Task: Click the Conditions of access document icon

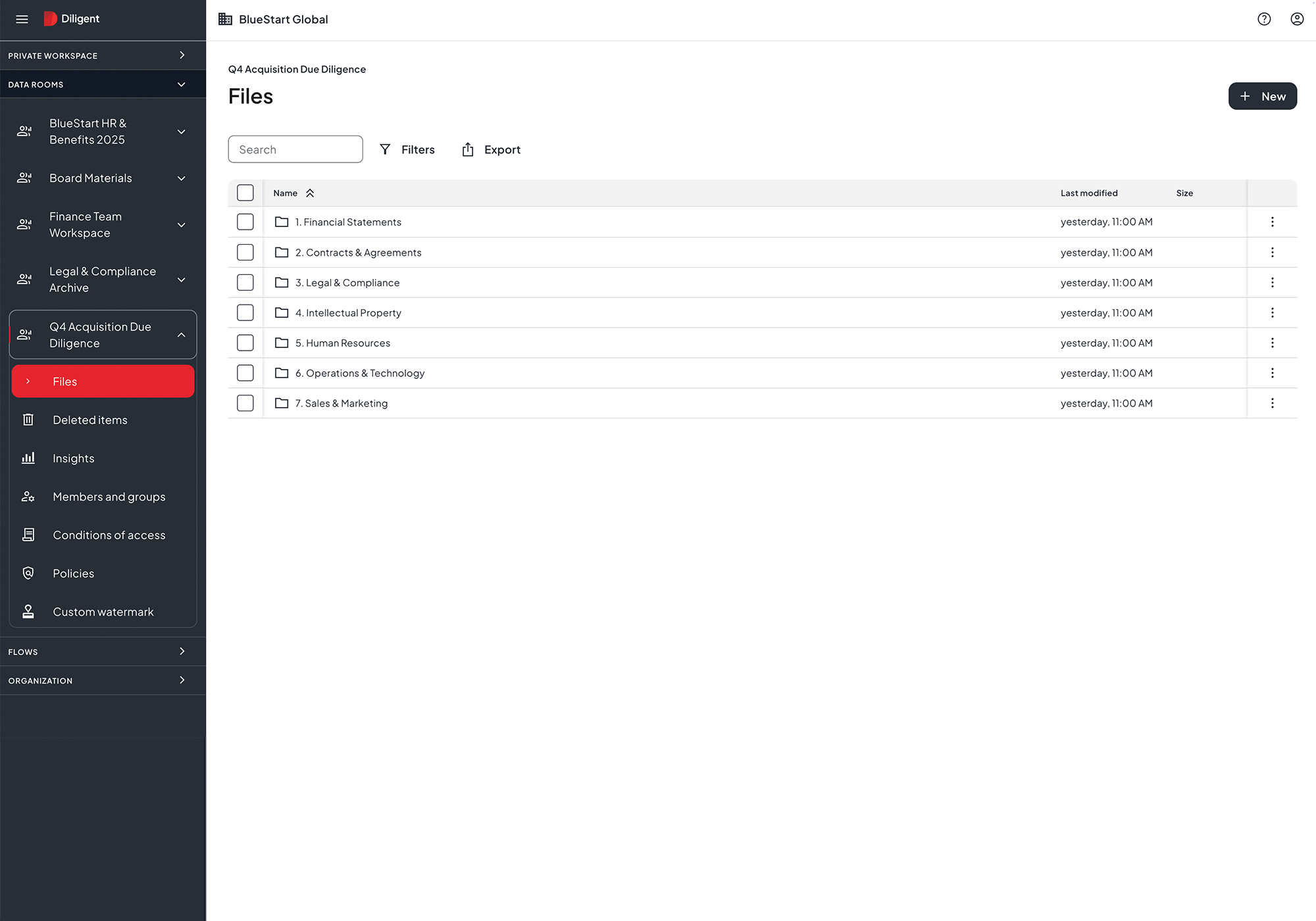Action: [x=28, y=535]
